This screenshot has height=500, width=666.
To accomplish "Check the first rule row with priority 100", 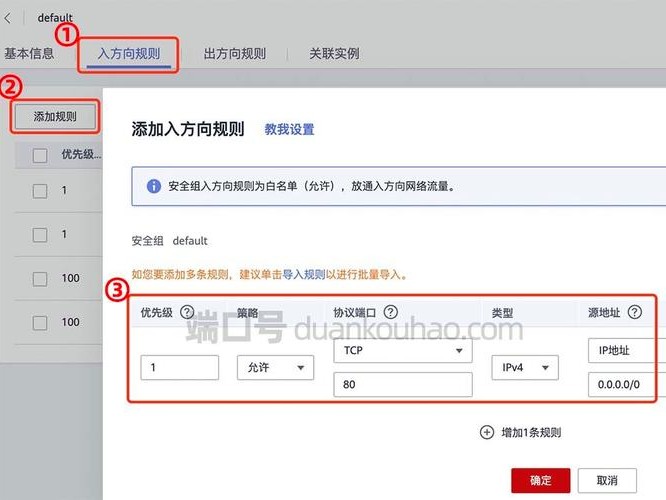I will click(40, 279).
